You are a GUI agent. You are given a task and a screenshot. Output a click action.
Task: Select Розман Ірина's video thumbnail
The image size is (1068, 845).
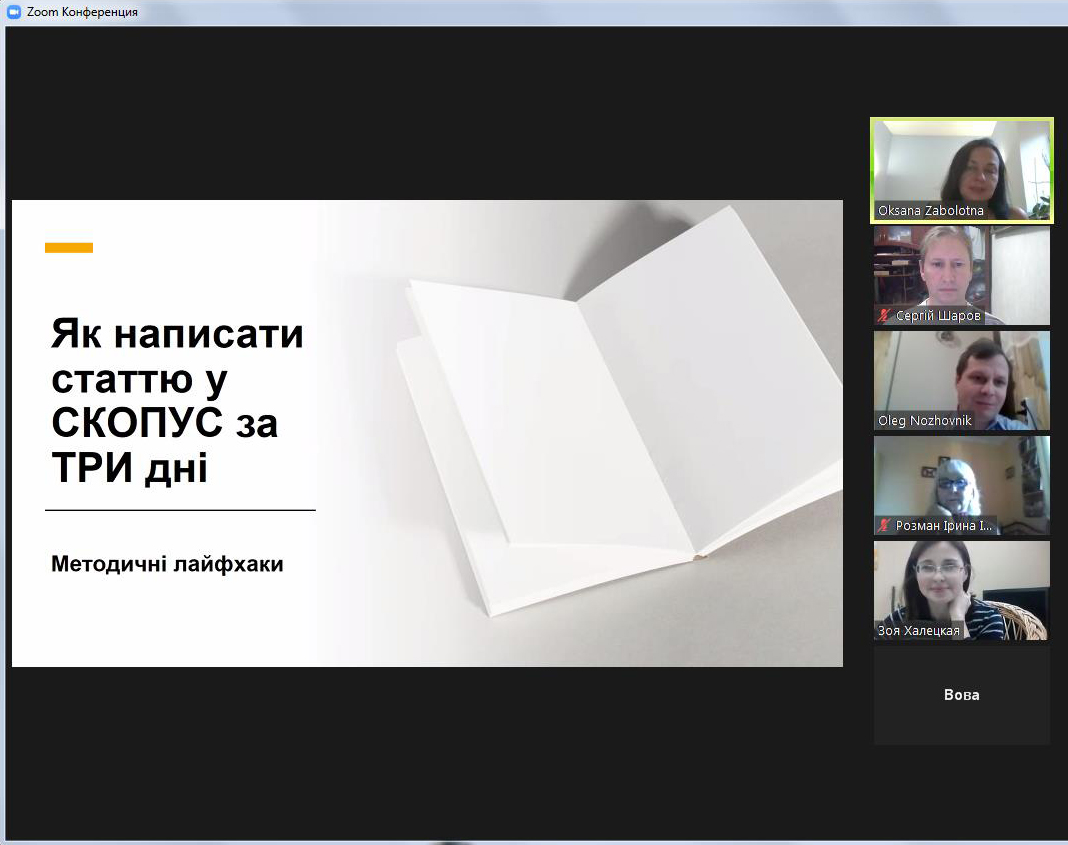[962, 485]
